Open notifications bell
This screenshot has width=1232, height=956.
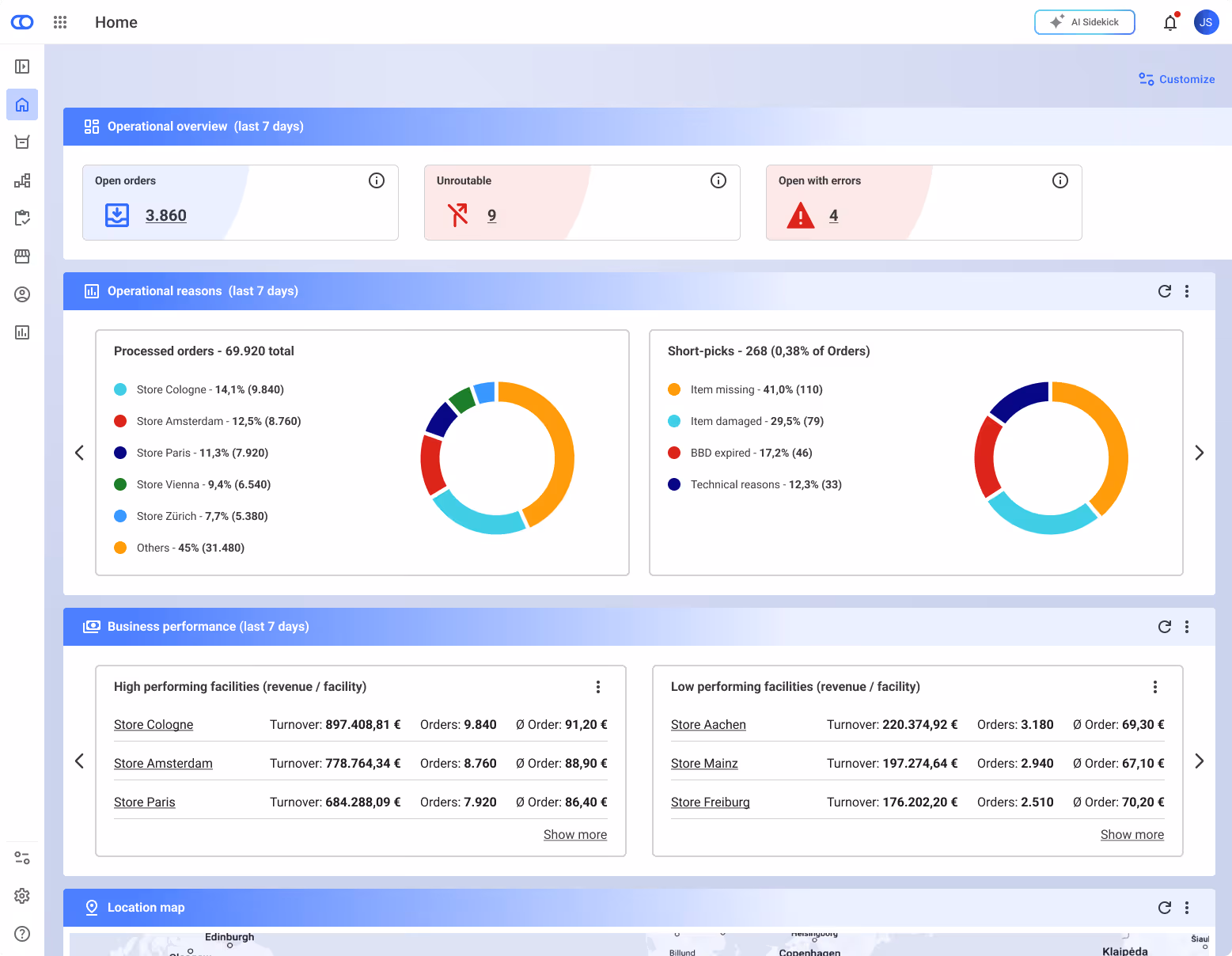pos(1170,22)
